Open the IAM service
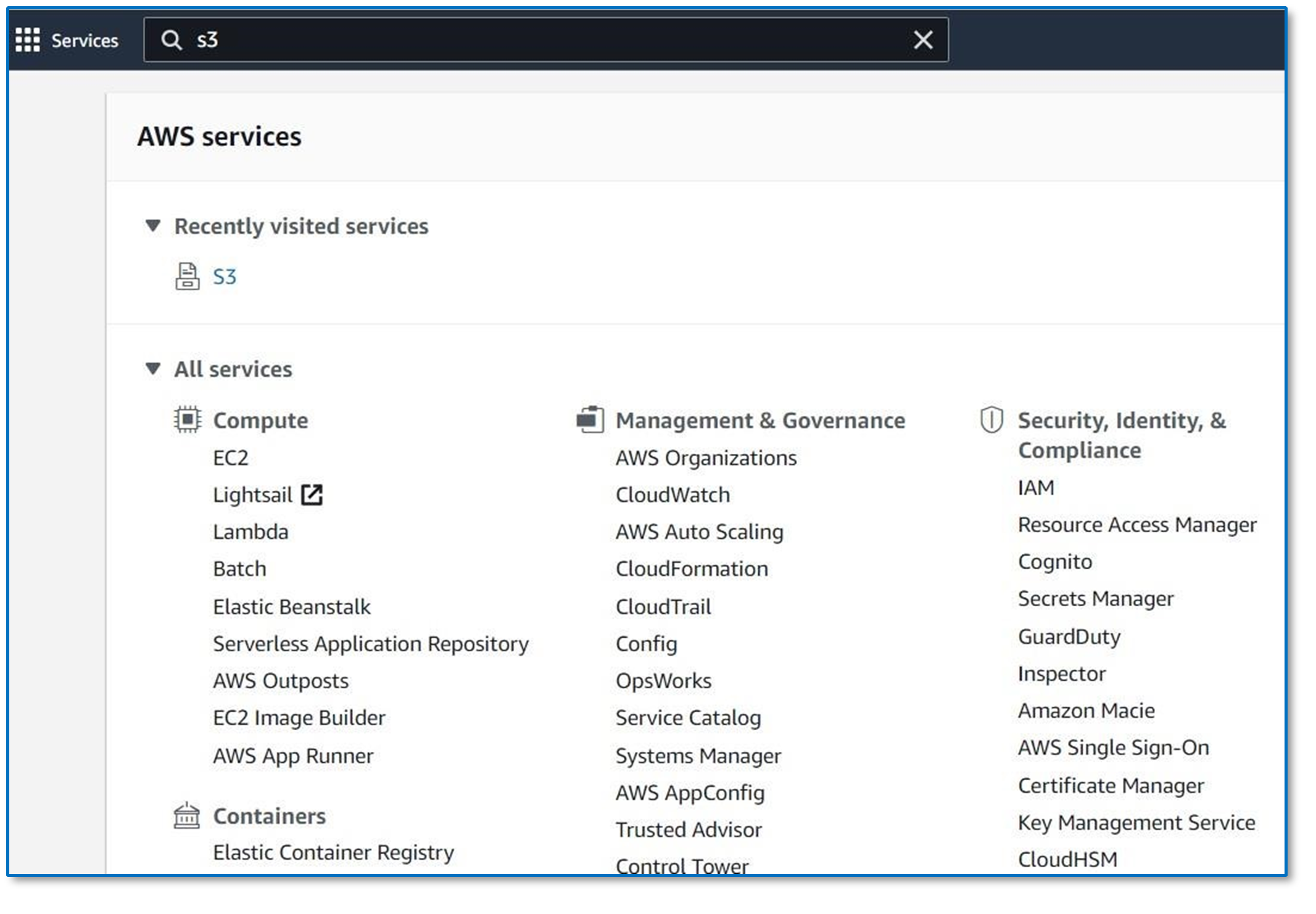 click(x=1037, y=488)
